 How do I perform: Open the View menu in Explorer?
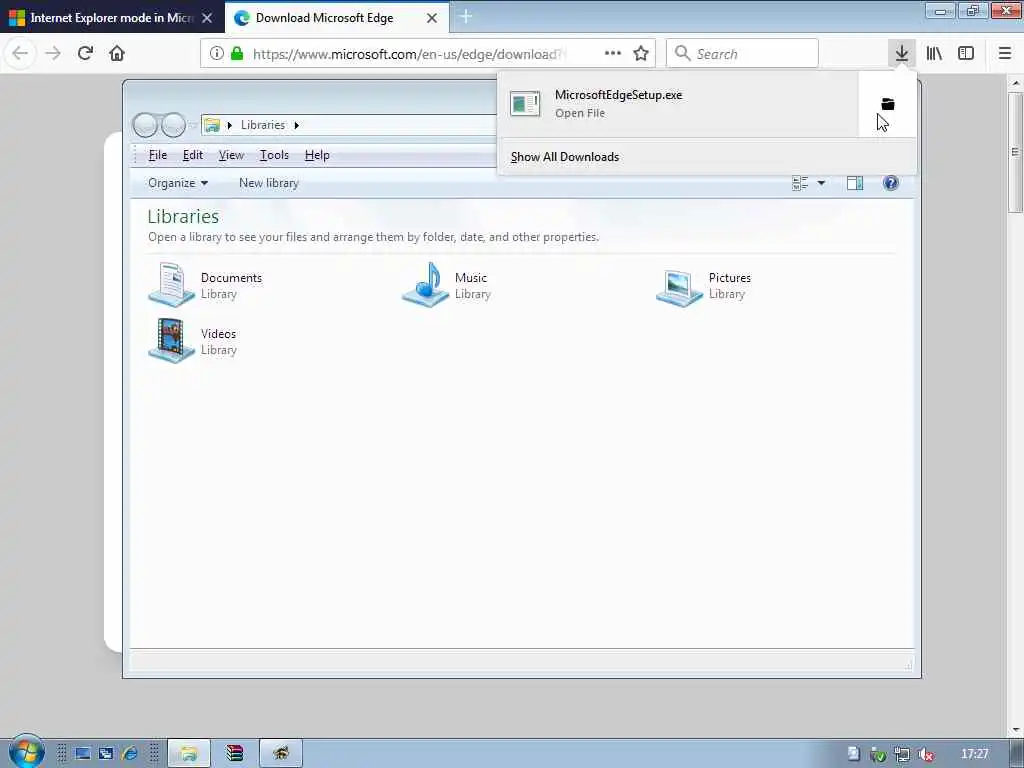(231, 155)
